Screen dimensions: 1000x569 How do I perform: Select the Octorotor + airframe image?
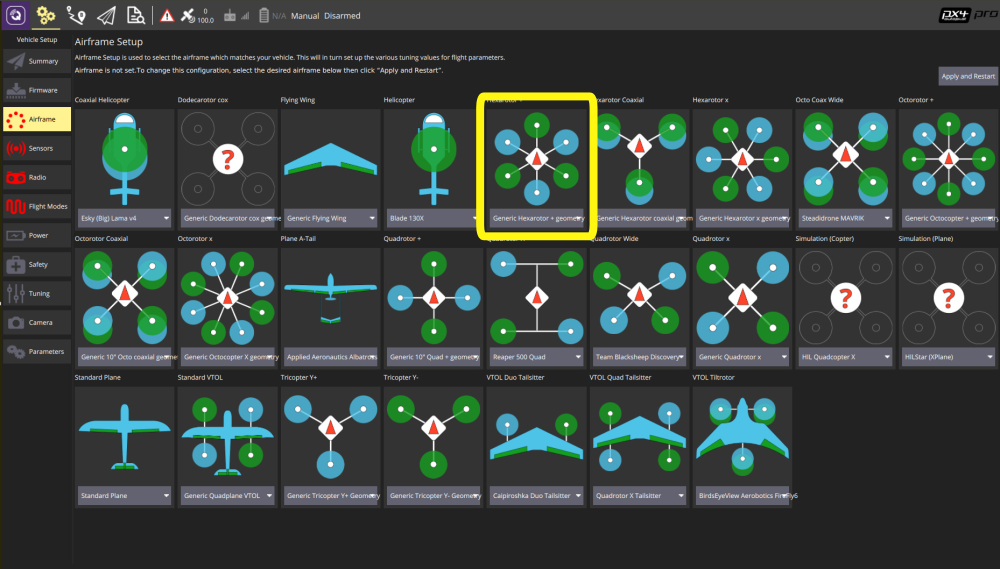click(948, 158)
